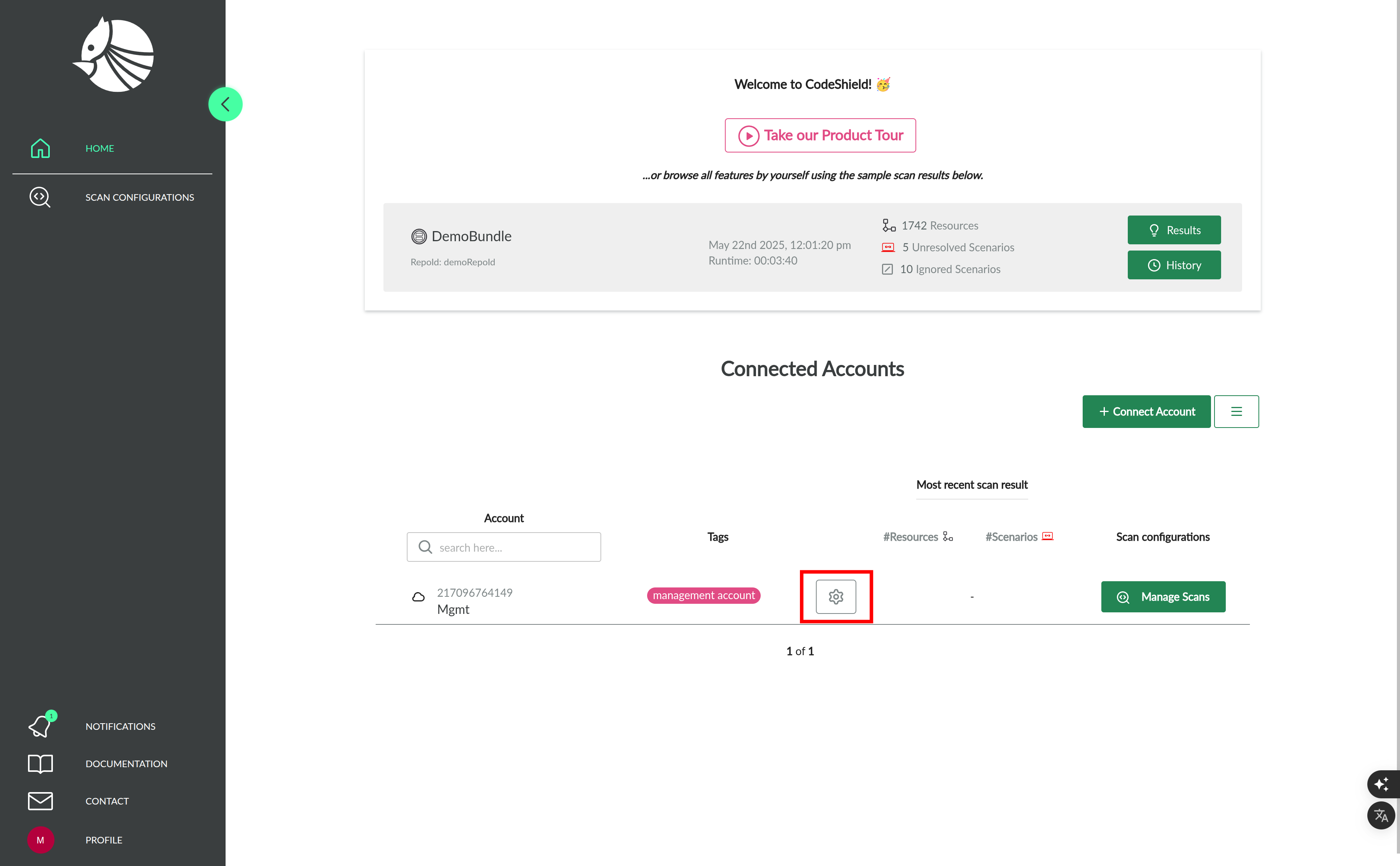
Task: Click Take our Product Tour
Action: point(820,135)
